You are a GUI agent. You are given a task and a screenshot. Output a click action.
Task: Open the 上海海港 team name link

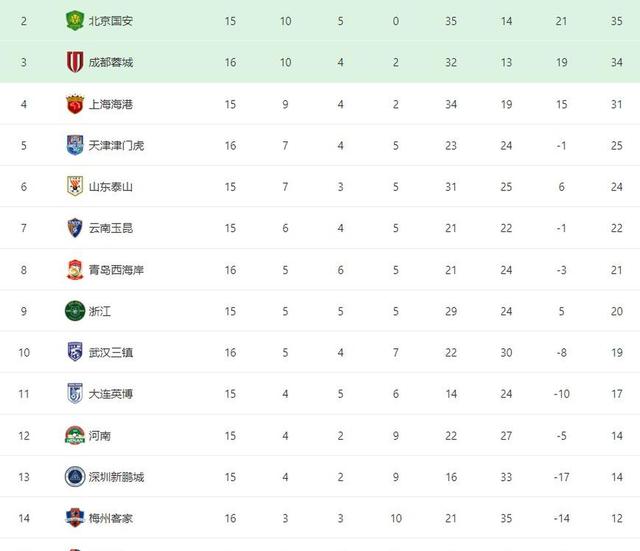pyautogui.click(x=110, y=104)
